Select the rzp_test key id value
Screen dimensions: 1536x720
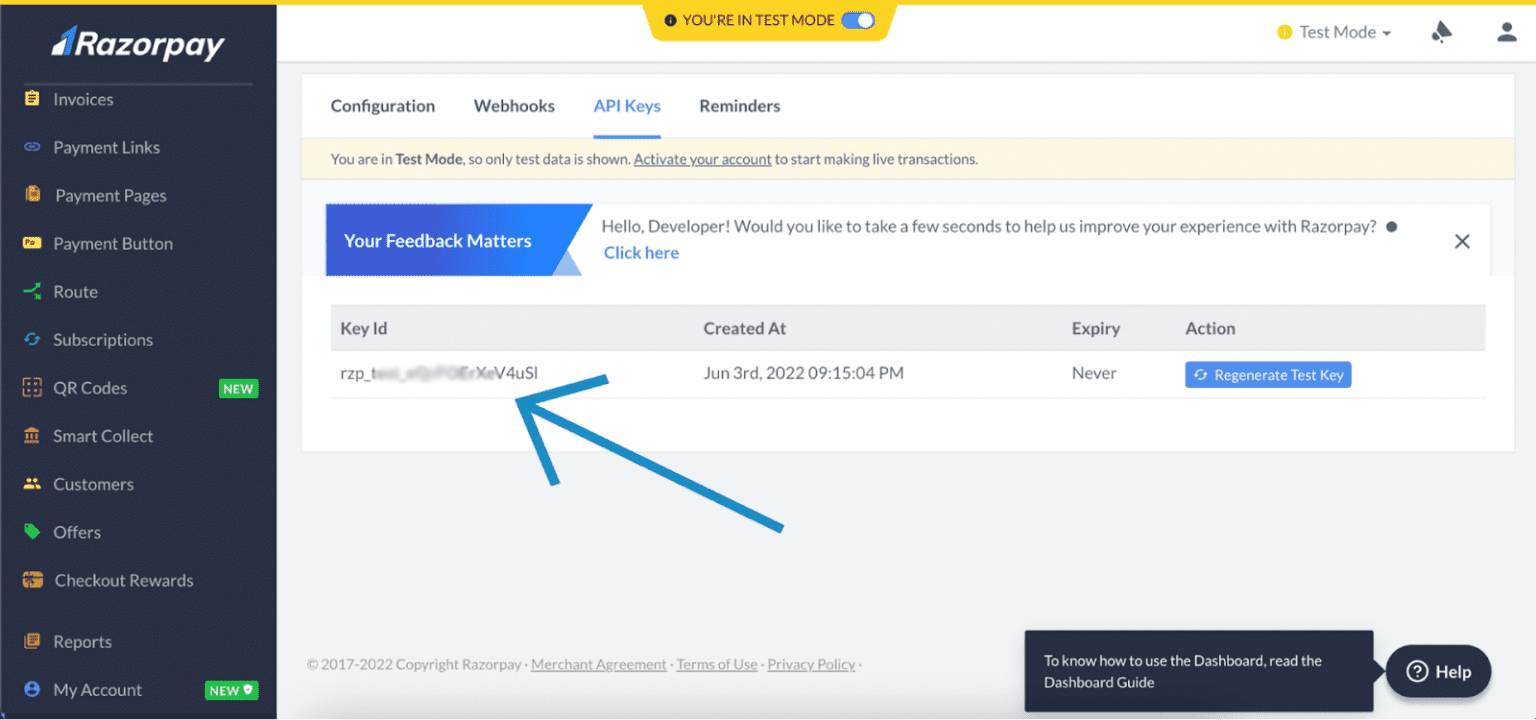pyautogui.click(x=439, y=373)
